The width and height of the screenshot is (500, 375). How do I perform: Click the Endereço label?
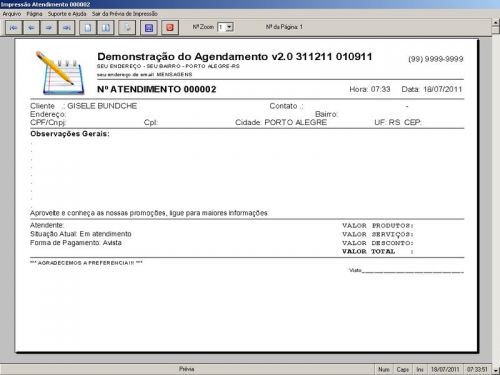pyautogui.click(x=48, y=114)
